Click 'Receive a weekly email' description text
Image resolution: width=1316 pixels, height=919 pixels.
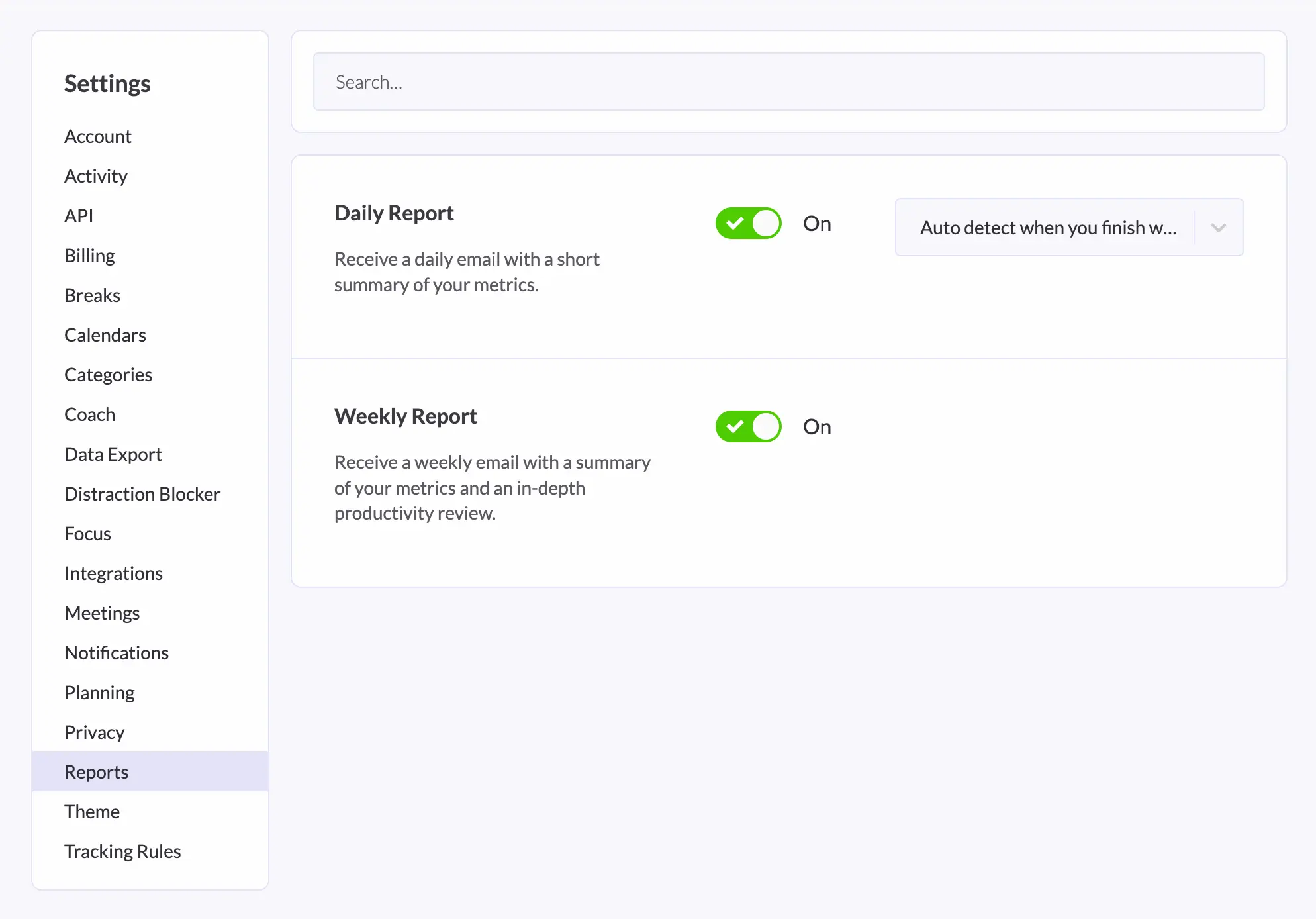[x=493, y=487]
